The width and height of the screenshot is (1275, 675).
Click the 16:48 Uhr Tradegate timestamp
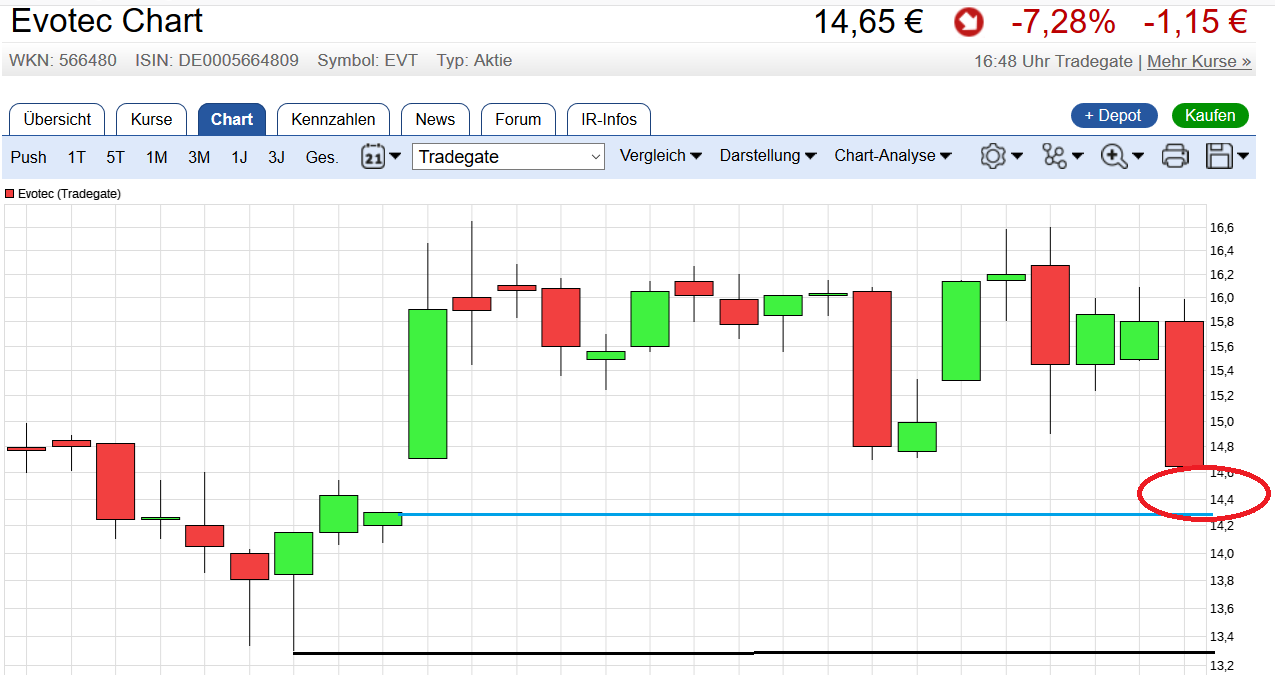[1053, 61]
